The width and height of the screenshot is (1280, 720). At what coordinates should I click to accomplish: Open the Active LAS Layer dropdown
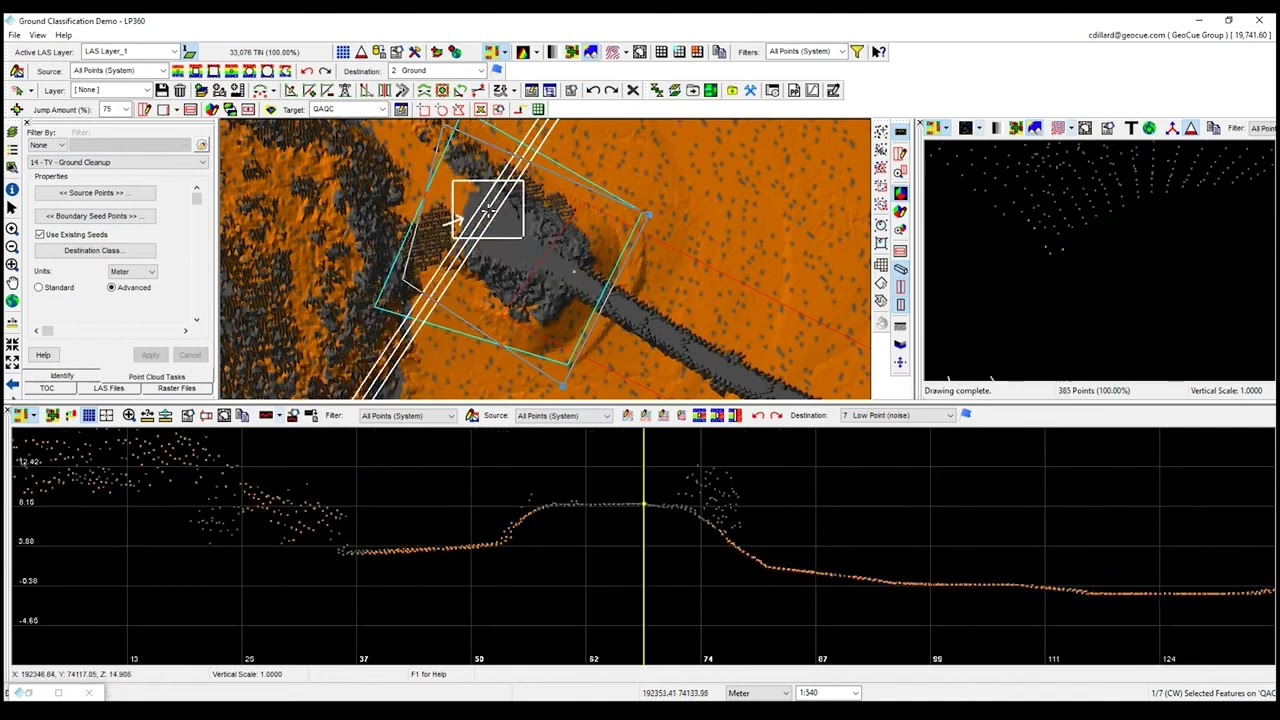coord(130,52)
